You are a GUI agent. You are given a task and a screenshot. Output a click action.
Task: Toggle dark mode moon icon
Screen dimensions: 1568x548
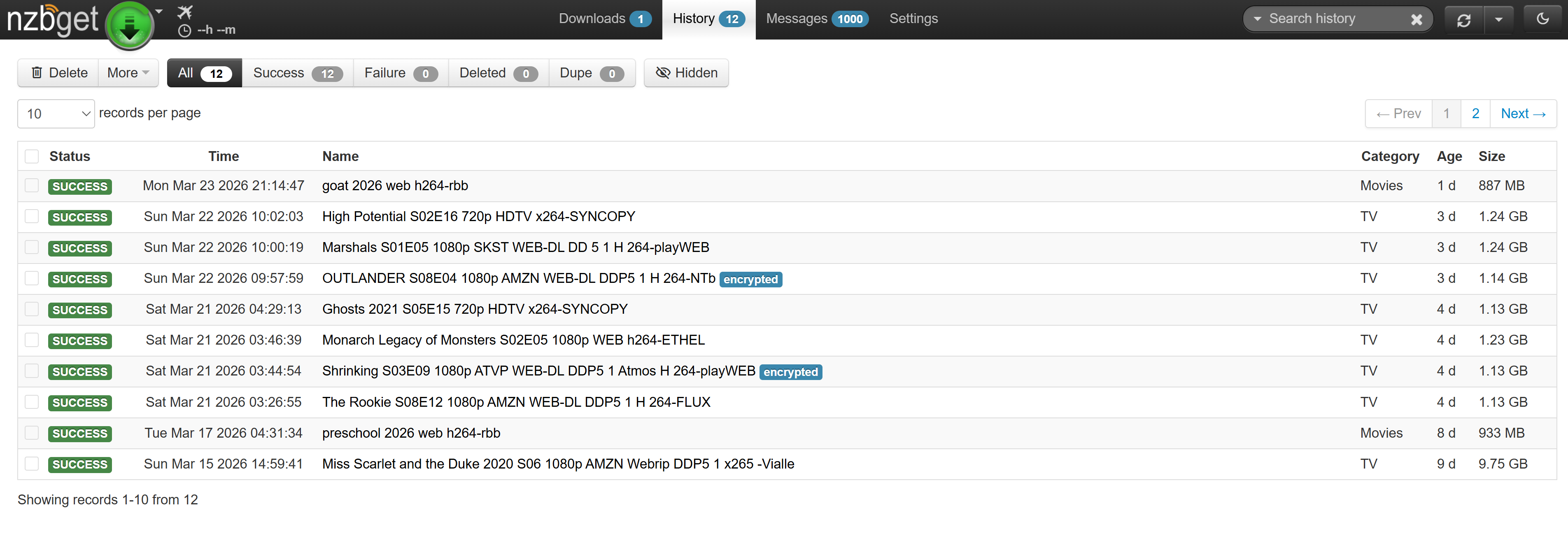(1542, 19)
